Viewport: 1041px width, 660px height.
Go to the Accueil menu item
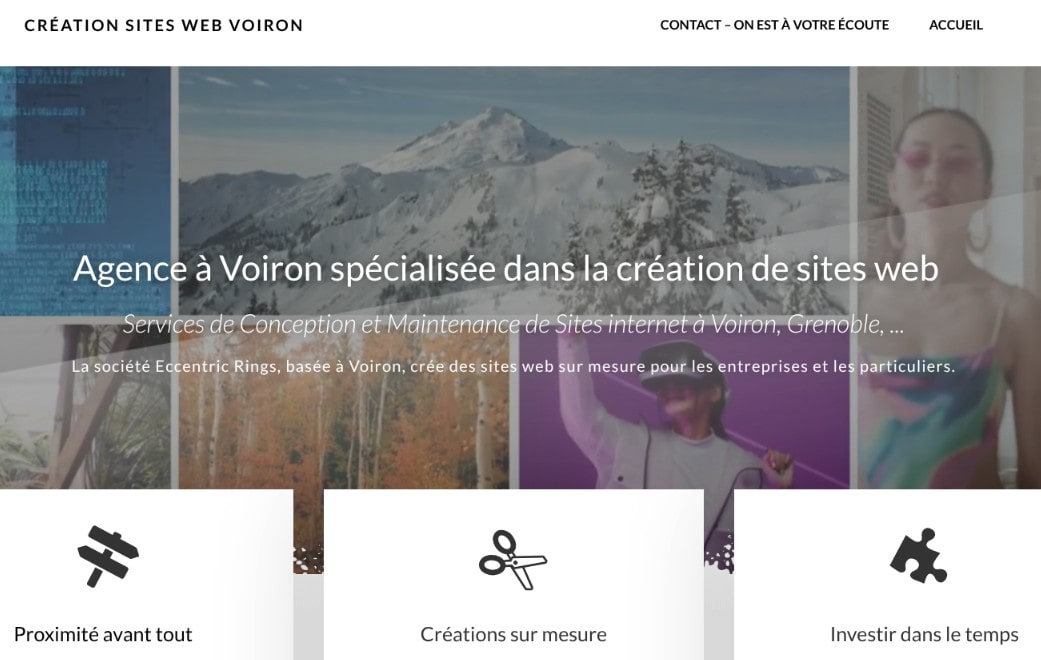coord(955,25)
